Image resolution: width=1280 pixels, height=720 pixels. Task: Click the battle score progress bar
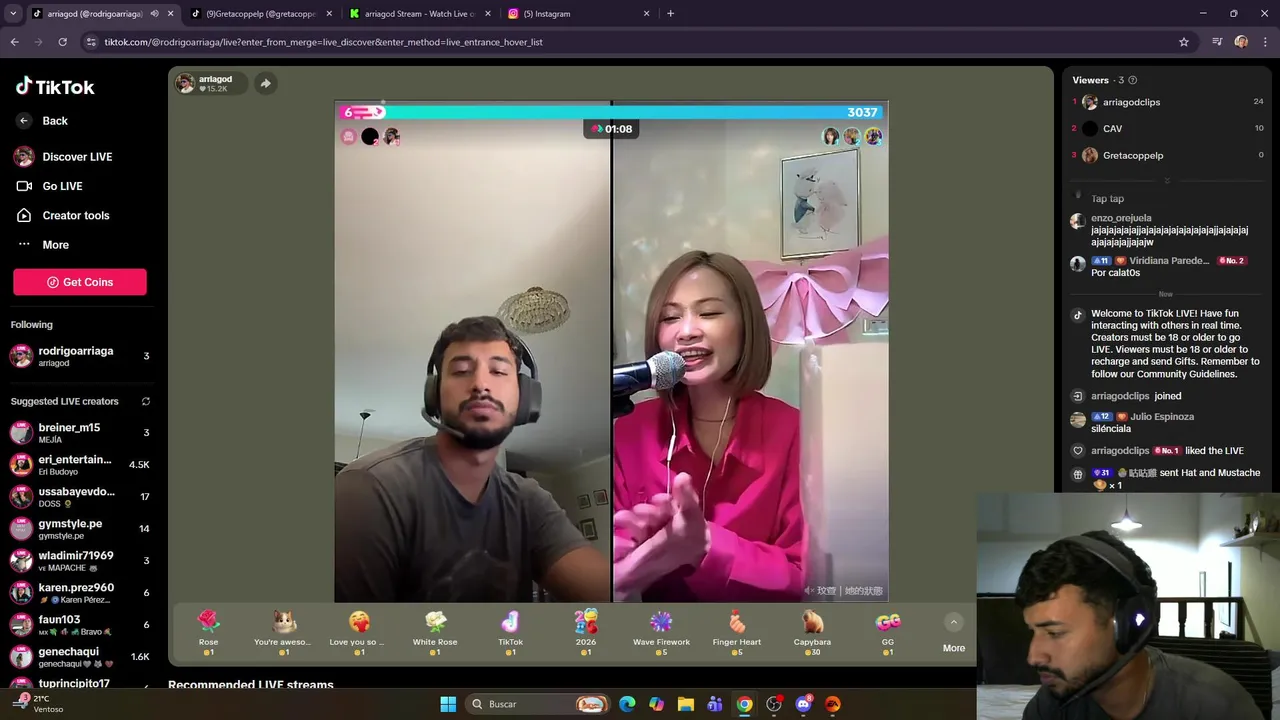[x=611, y=112]
